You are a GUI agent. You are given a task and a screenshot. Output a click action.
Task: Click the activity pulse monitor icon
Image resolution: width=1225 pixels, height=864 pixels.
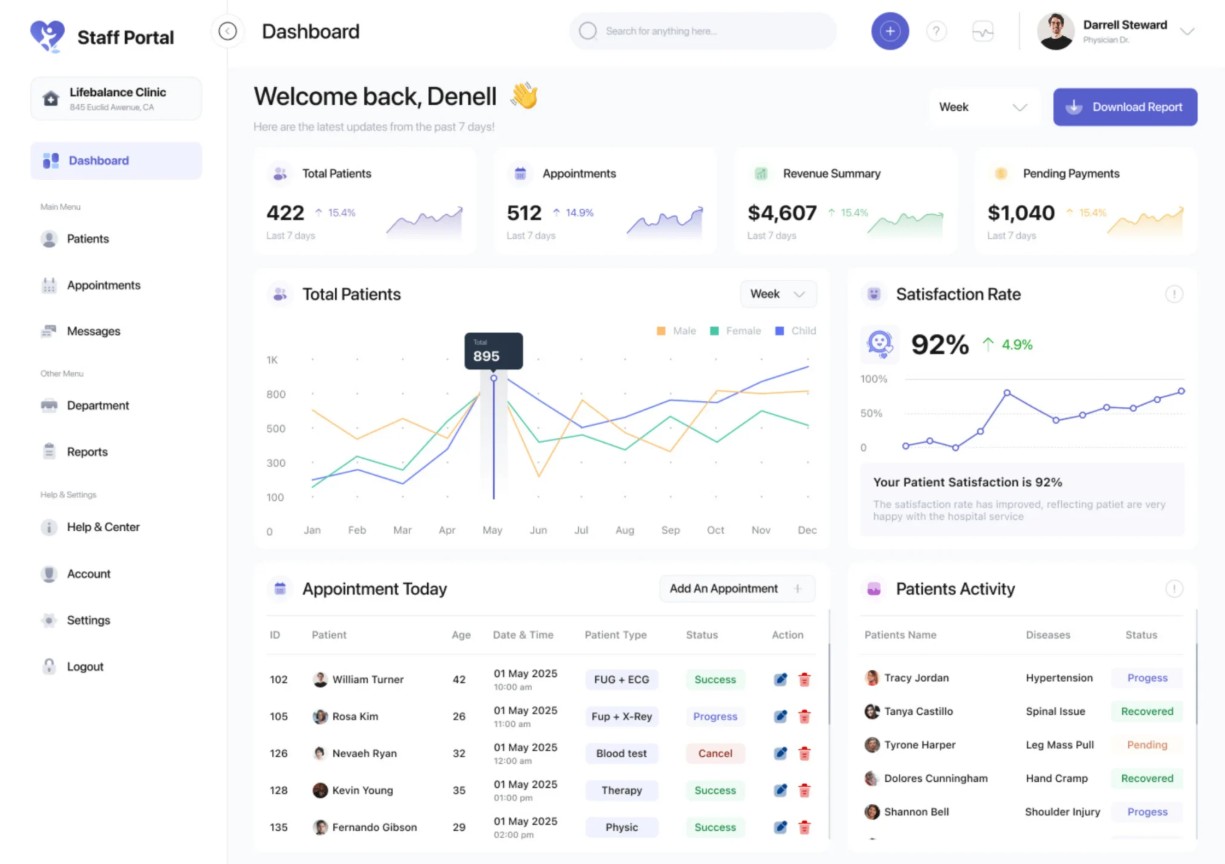pyautogui.click(x=983, y=31)
